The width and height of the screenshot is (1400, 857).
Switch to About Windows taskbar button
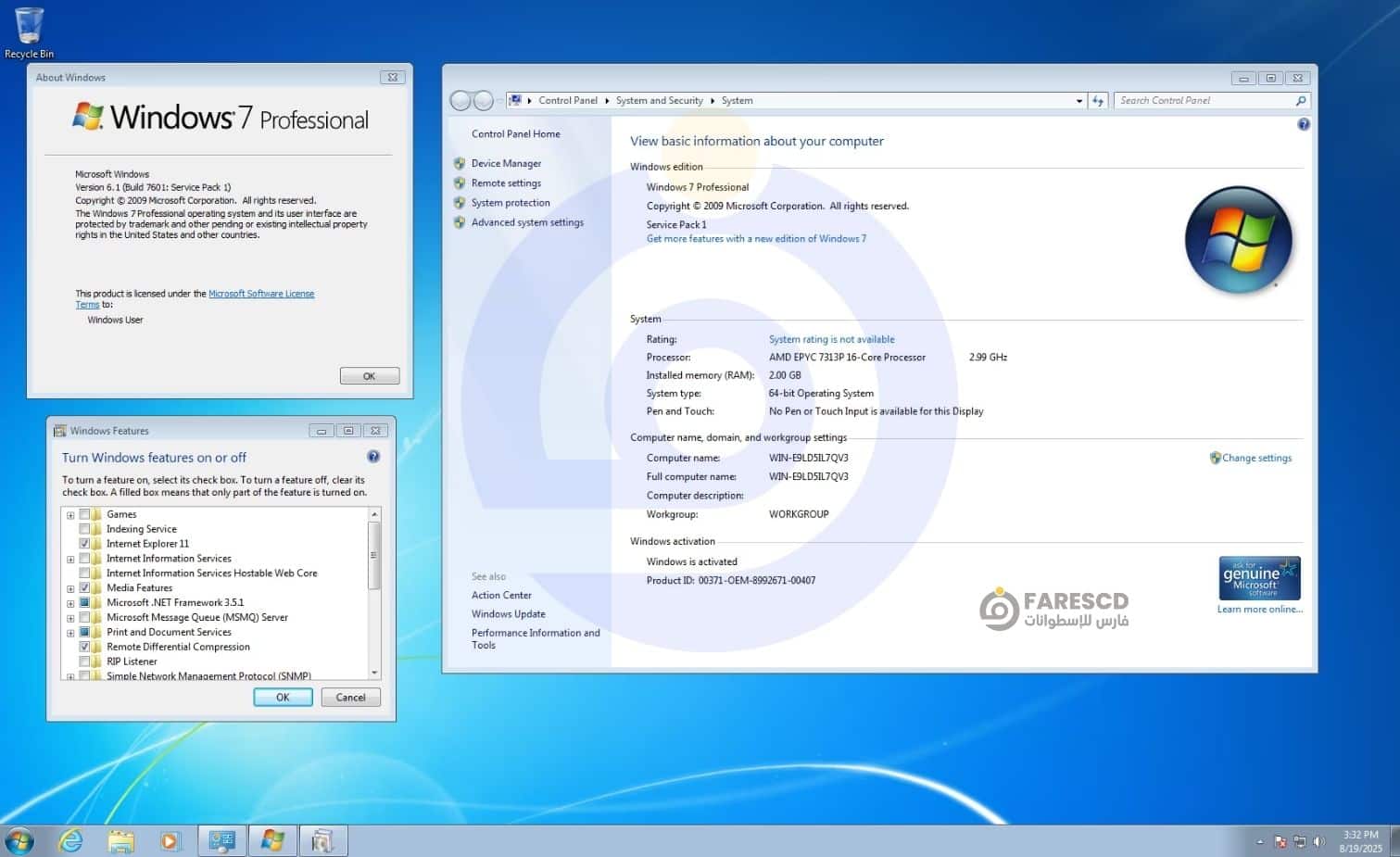(x=272, y=841)
